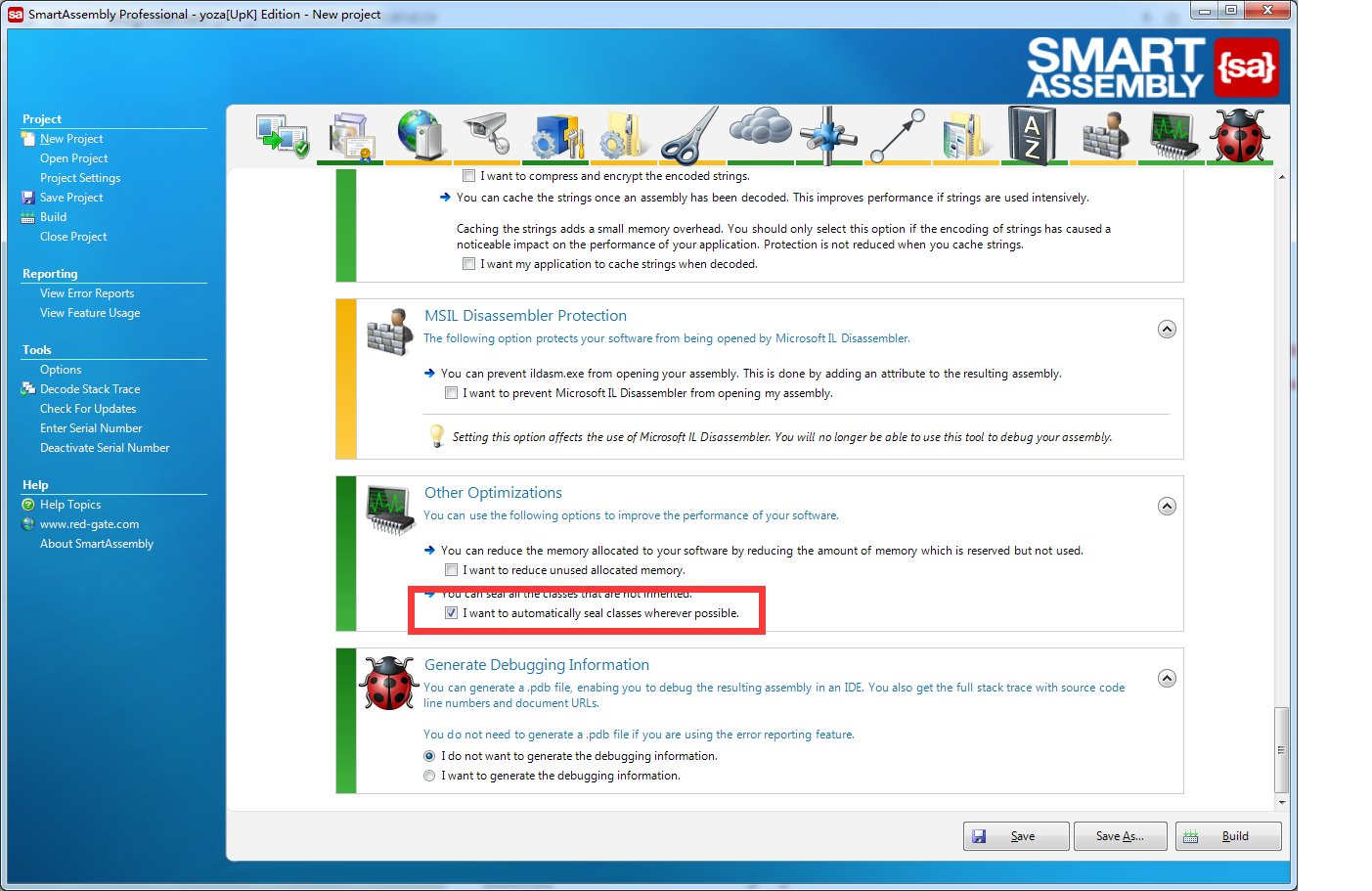Click the Decode Stack Trace icon

(x=27, y=389)
